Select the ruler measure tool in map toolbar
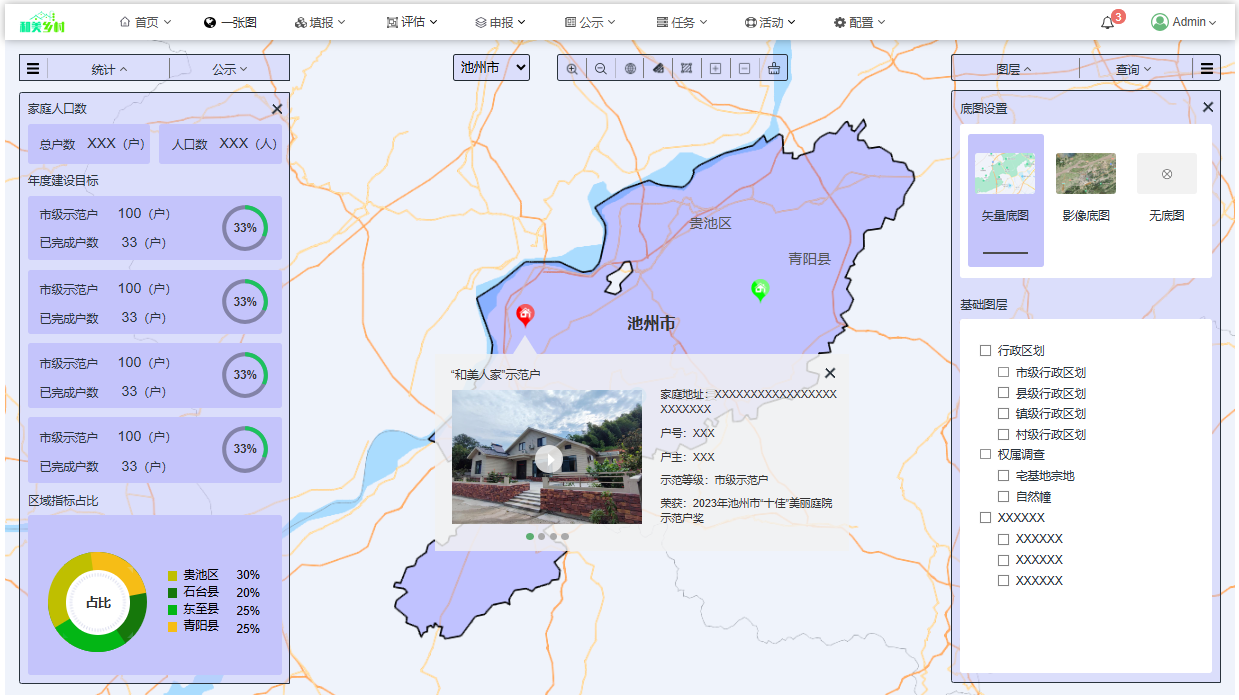Screen dimensions: 1239x700 pyautogui.click(x=658, y=69)
